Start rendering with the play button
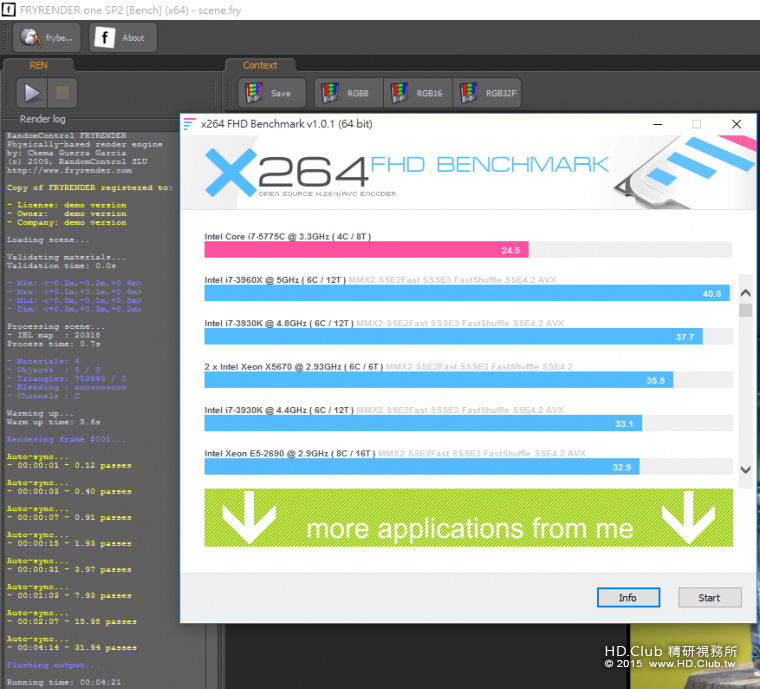Screen dimensions: 760x689 pyautogui.click(x=32, y=93)
